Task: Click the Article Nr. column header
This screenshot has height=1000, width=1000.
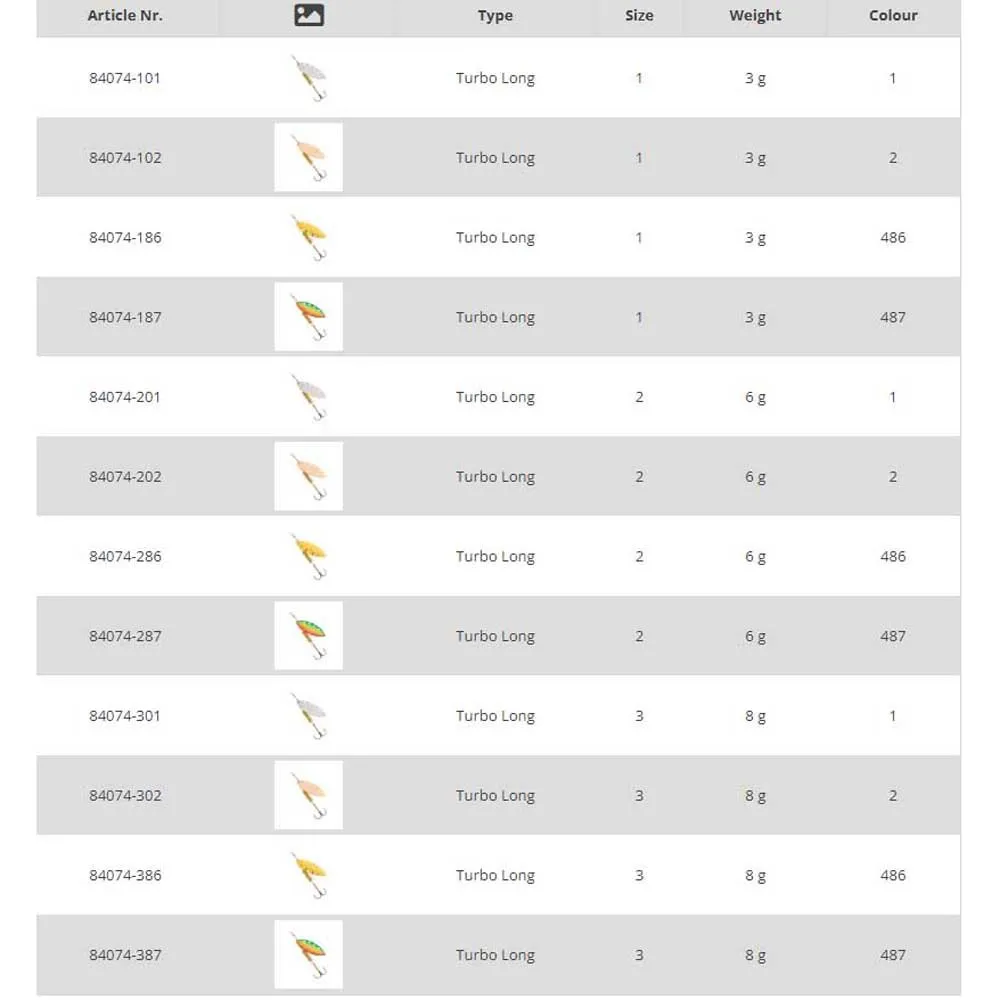Action: 125,15
